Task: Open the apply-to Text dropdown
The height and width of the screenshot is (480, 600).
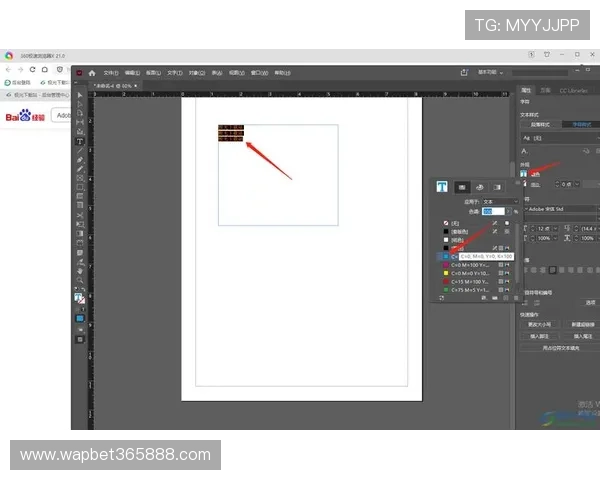Action: pyautogui.click(x=500, y=201)
